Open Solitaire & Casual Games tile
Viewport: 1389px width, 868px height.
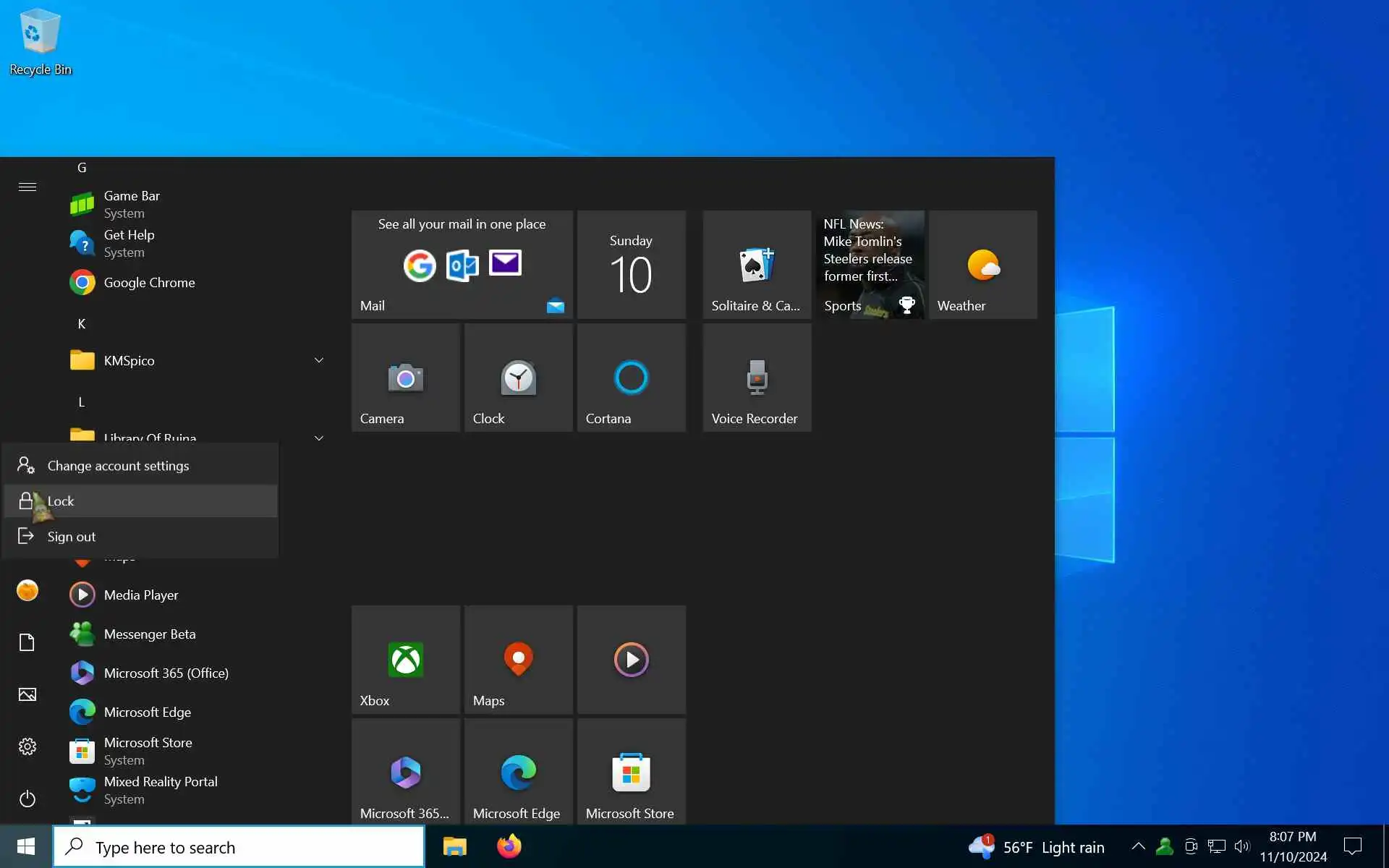(756, 265)
